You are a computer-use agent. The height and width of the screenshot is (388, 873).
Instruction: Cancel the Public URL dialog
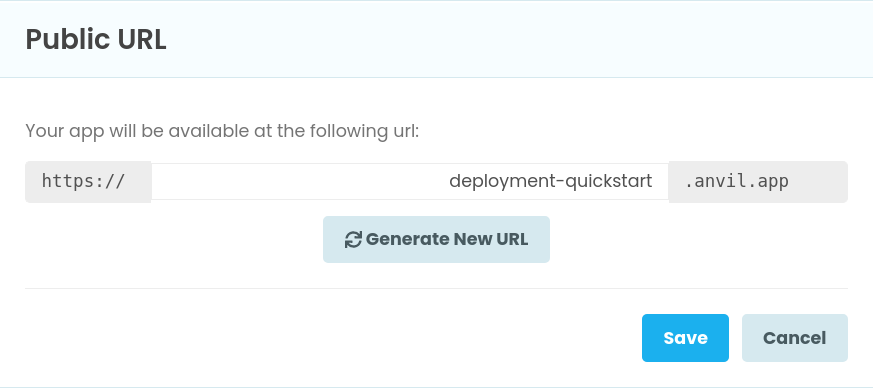click(794, 338)
